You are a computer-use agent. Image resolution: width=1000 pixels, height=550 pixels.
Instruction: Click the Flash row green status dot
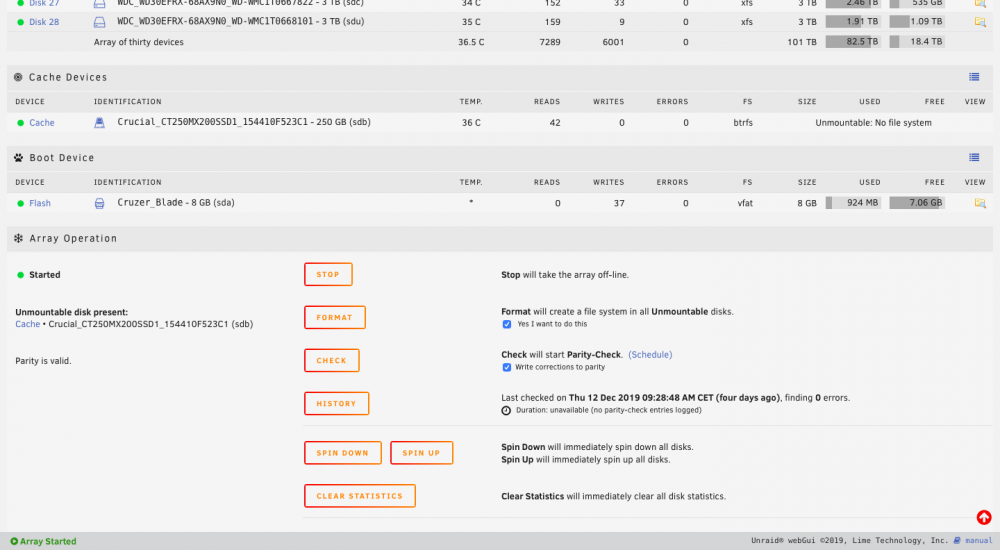[20, 203]
